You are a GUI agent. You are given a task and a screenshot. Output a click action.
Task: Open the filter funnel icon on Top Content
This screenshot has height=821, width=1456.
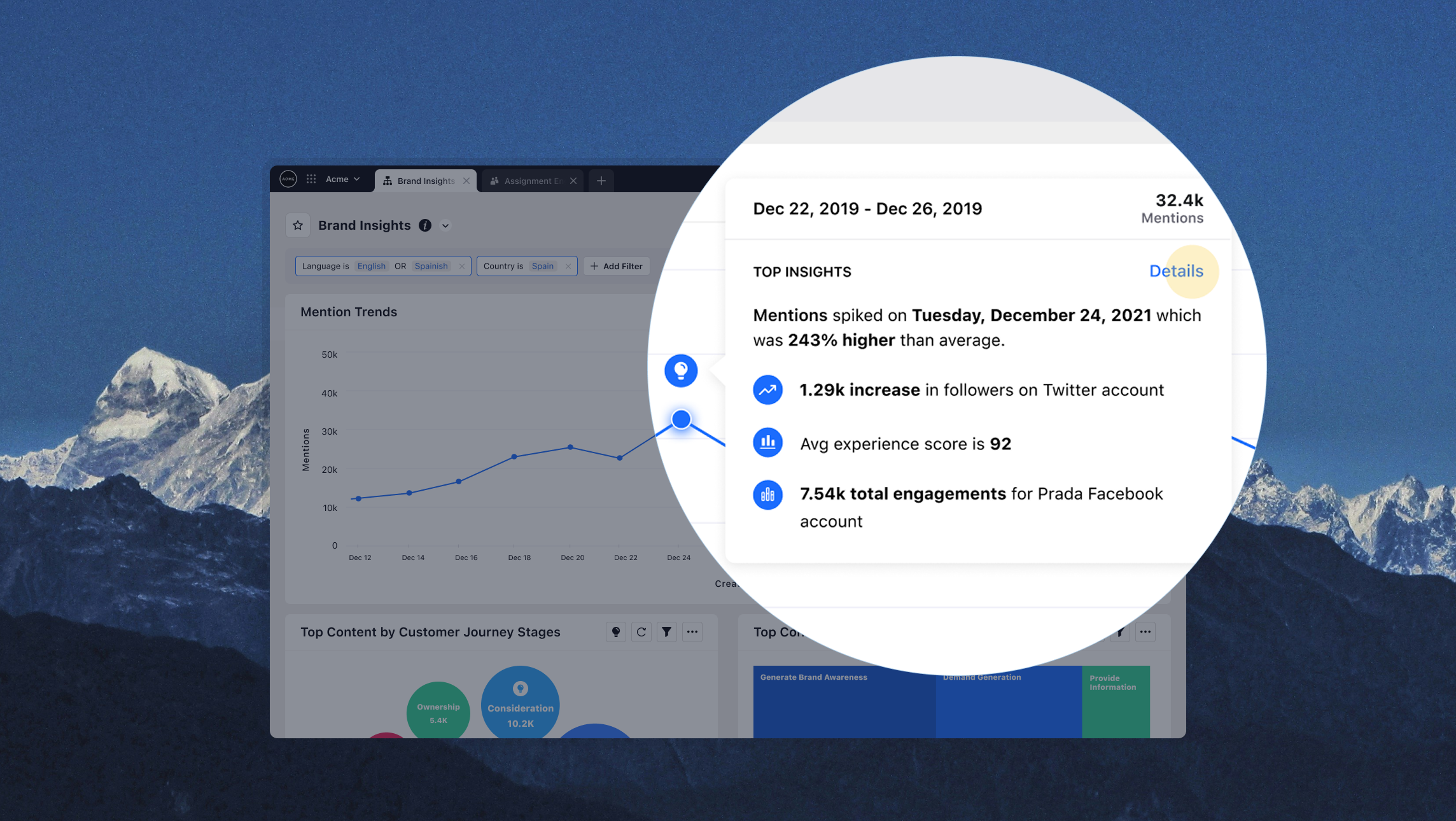coord(666,631)
